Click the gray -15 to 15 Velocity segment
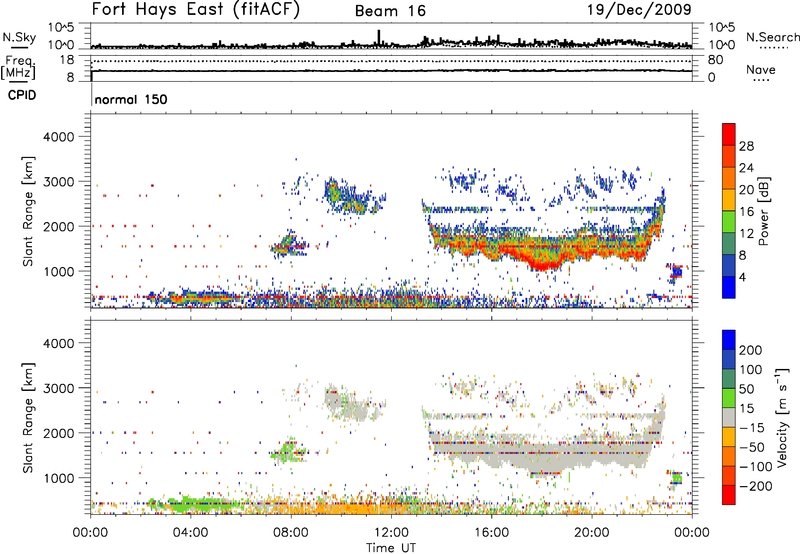Image resolution: width=800 pixels, height=554 pixels. (729, 417)
